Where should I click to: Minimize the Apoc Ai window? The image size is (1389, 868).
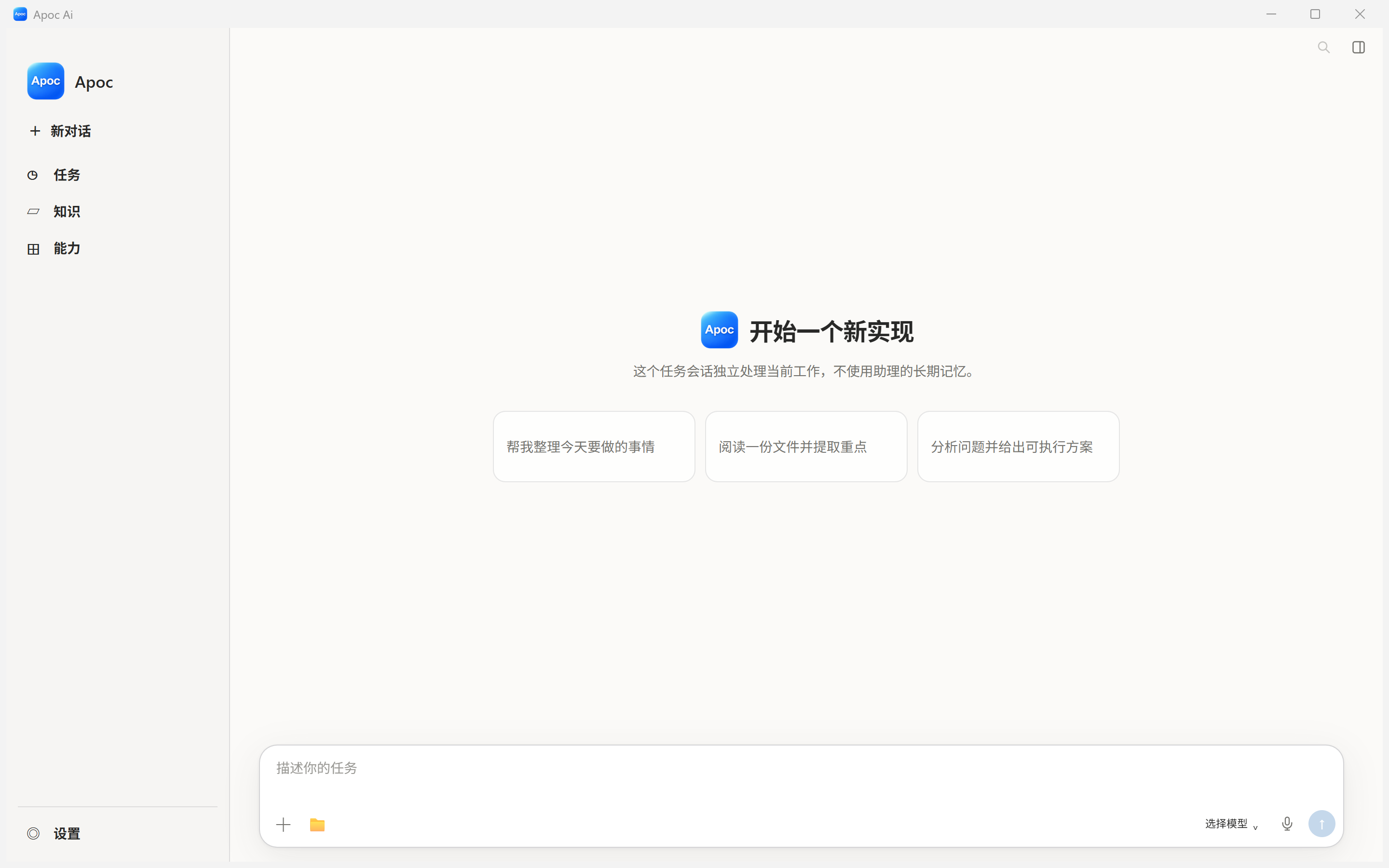coord(1271,14)
